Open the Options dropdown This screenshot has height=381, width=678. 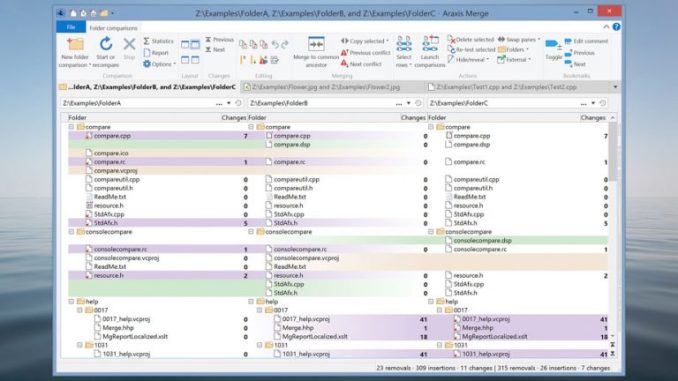(x=159, y=64)
